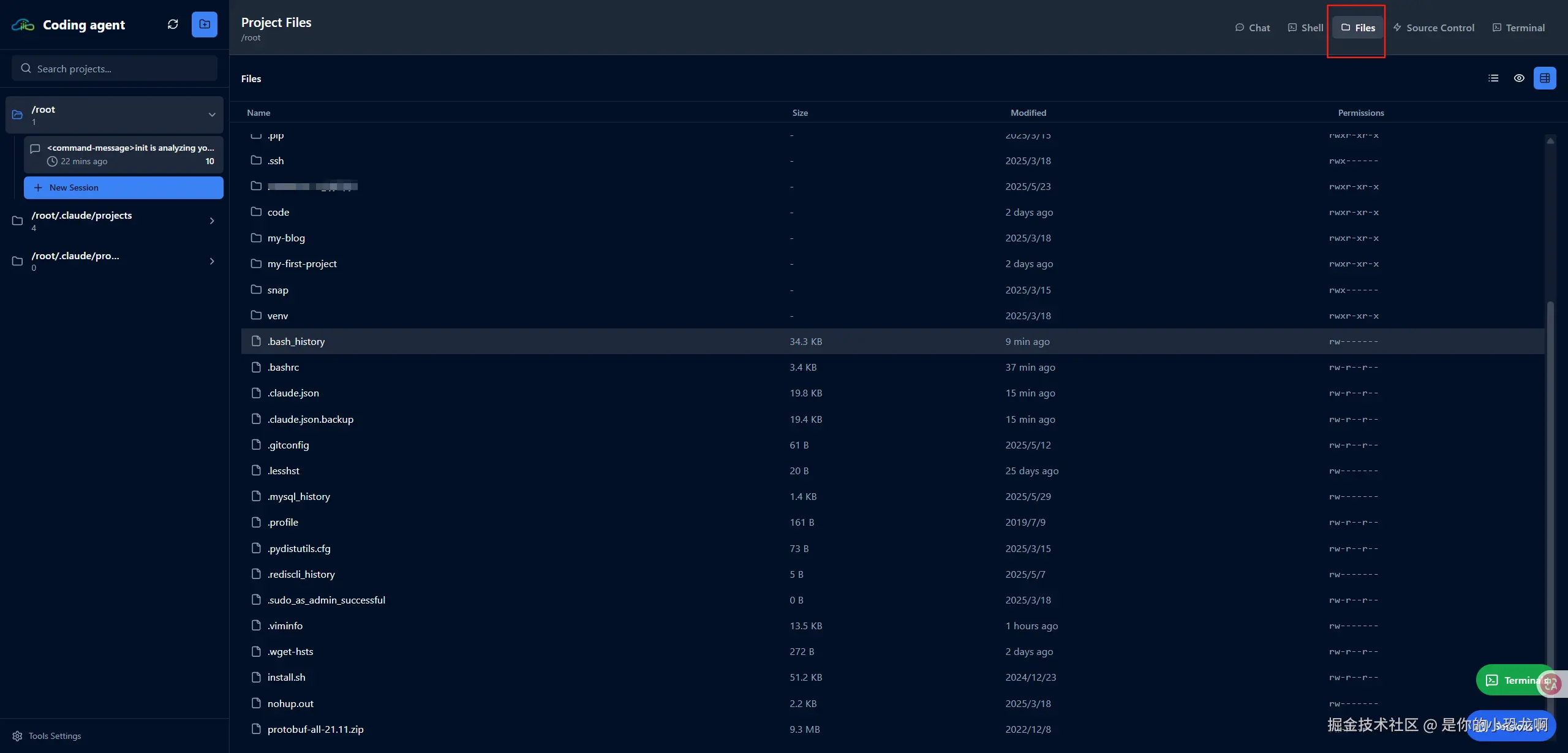1568x753 pixels.
Task: Open the code folder
Action: click(278, 212)
